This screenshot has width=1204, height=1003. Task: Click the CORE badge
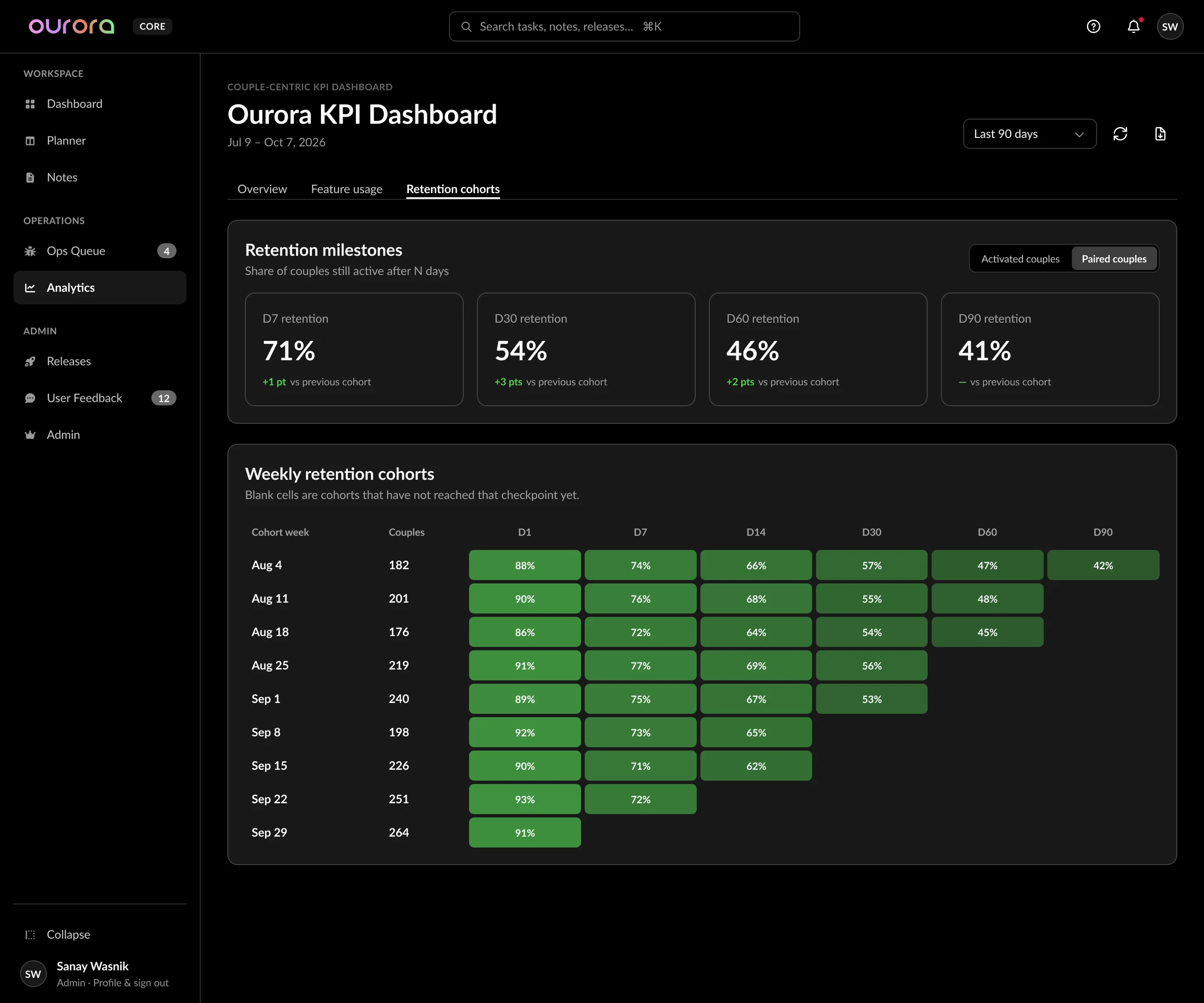point(153,27)
